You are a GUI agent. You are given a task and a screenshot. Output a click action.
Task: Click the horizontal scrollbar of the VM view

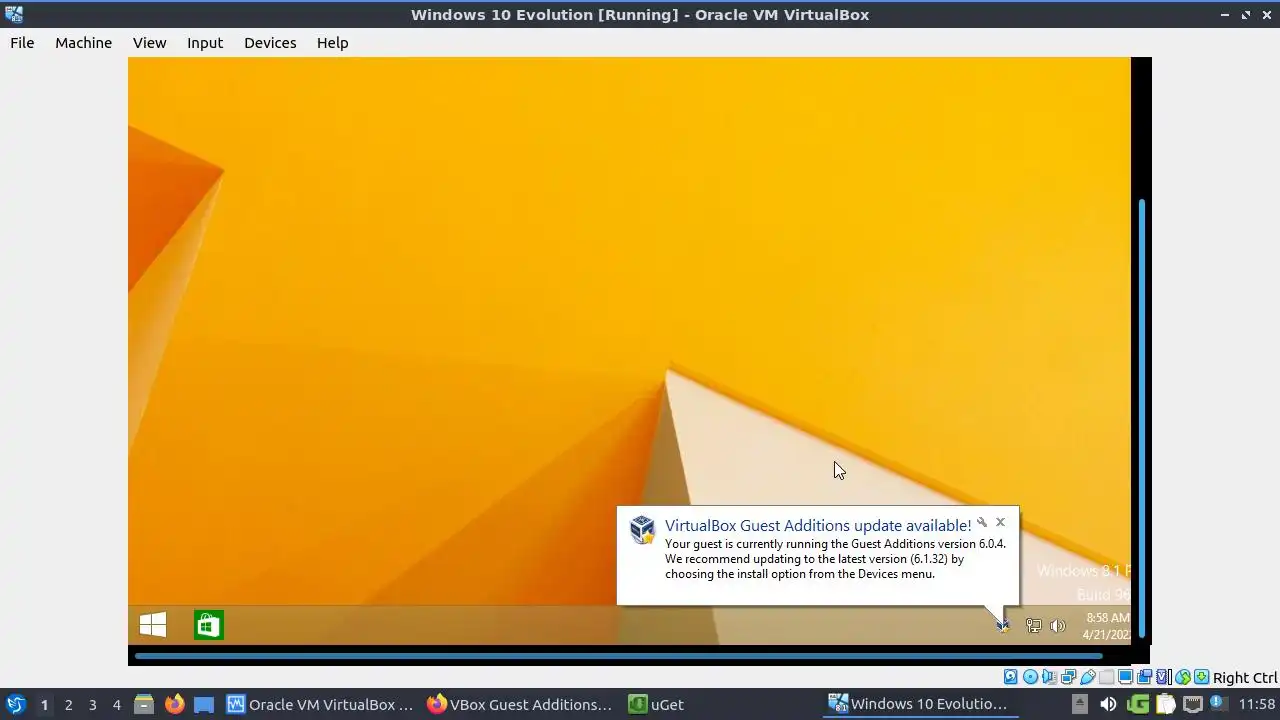pyautogui.click(x=618, y=656)
